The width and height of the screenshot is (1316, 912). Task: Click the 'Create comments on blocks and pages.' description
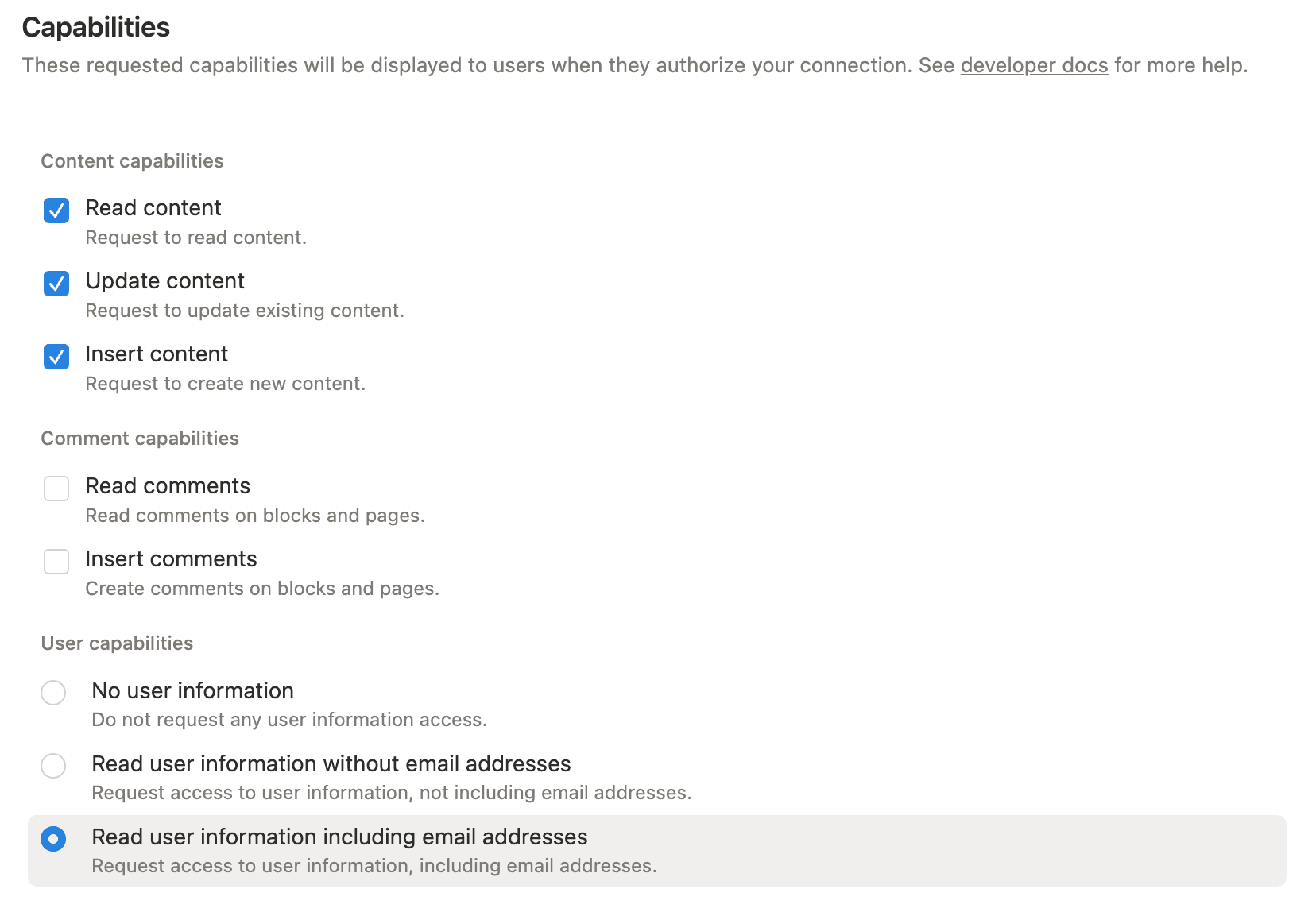click(x=262, y=589)
